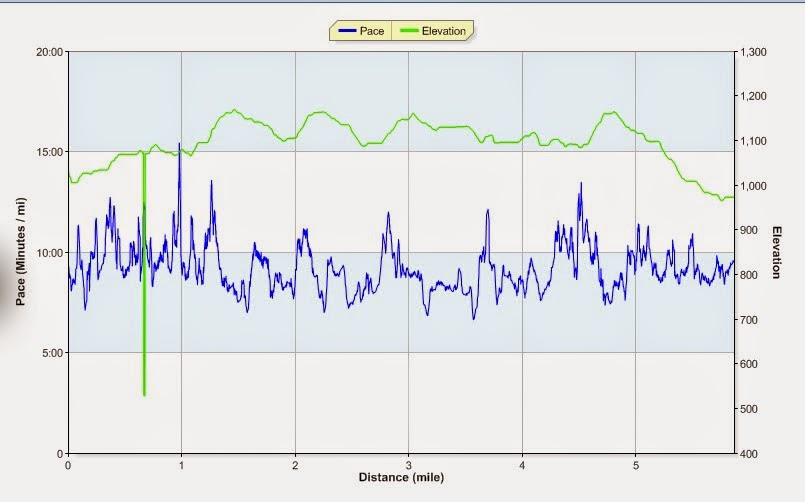Click the distance axis label '1'
The image size is (805, 502).
point(181,466)
